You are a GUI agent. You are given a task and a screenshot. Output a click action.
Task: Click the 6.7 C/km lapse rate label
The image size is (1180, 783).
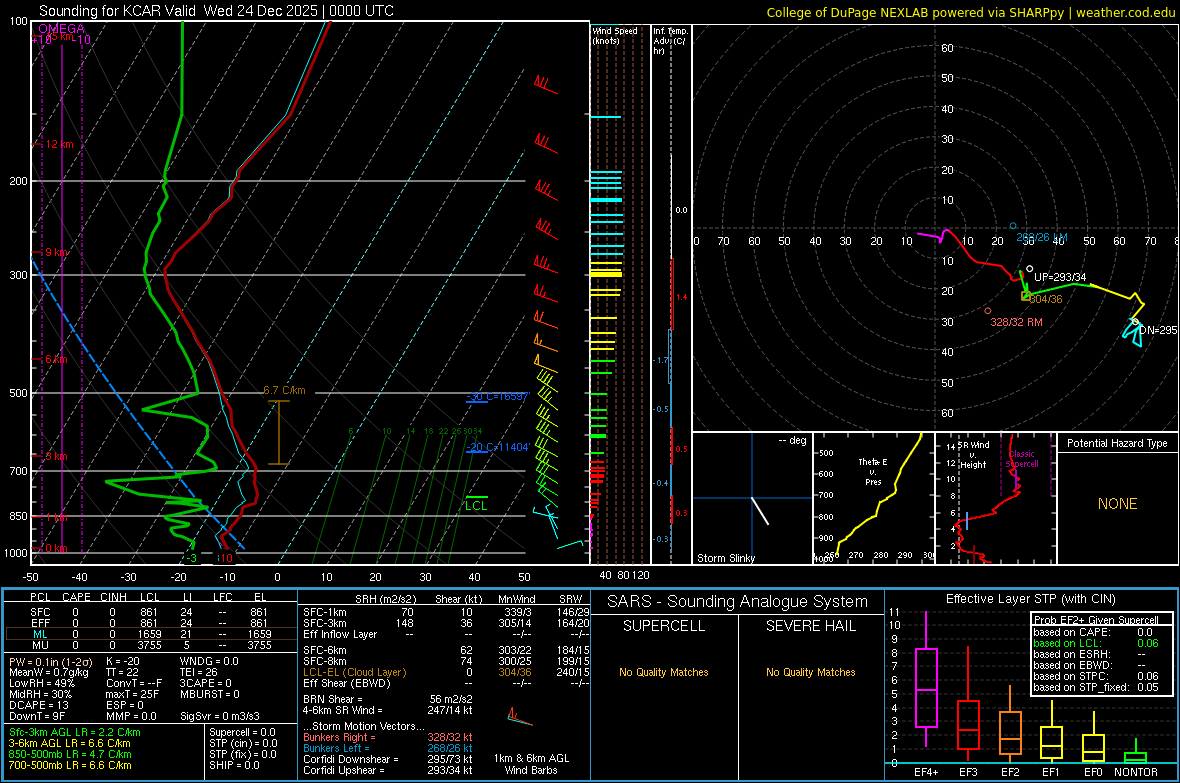(x=284, y=390)
